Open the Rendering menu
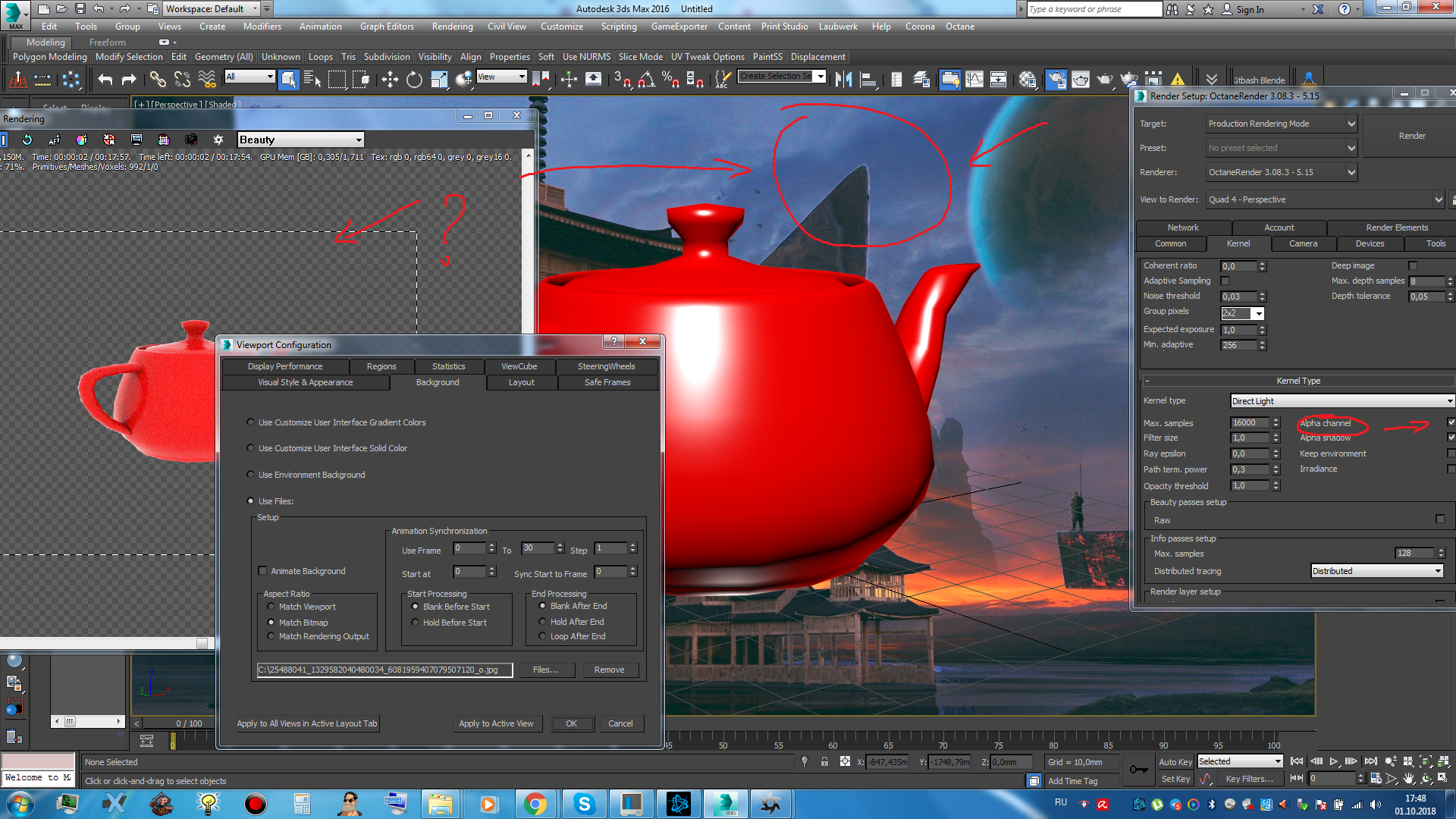The image size is (1456, 819). (452, 27)
